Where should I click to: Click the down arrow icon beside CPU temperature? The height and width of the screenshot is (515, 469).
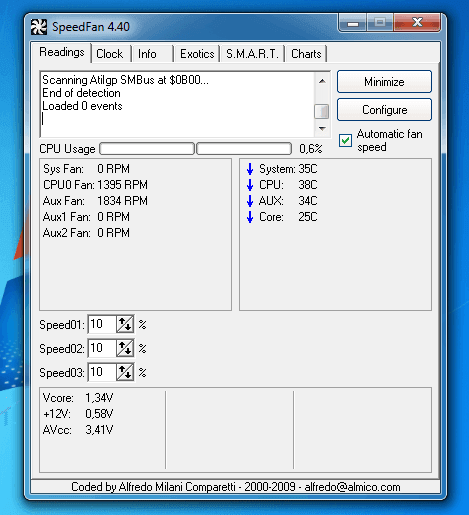tap(250, 185)
